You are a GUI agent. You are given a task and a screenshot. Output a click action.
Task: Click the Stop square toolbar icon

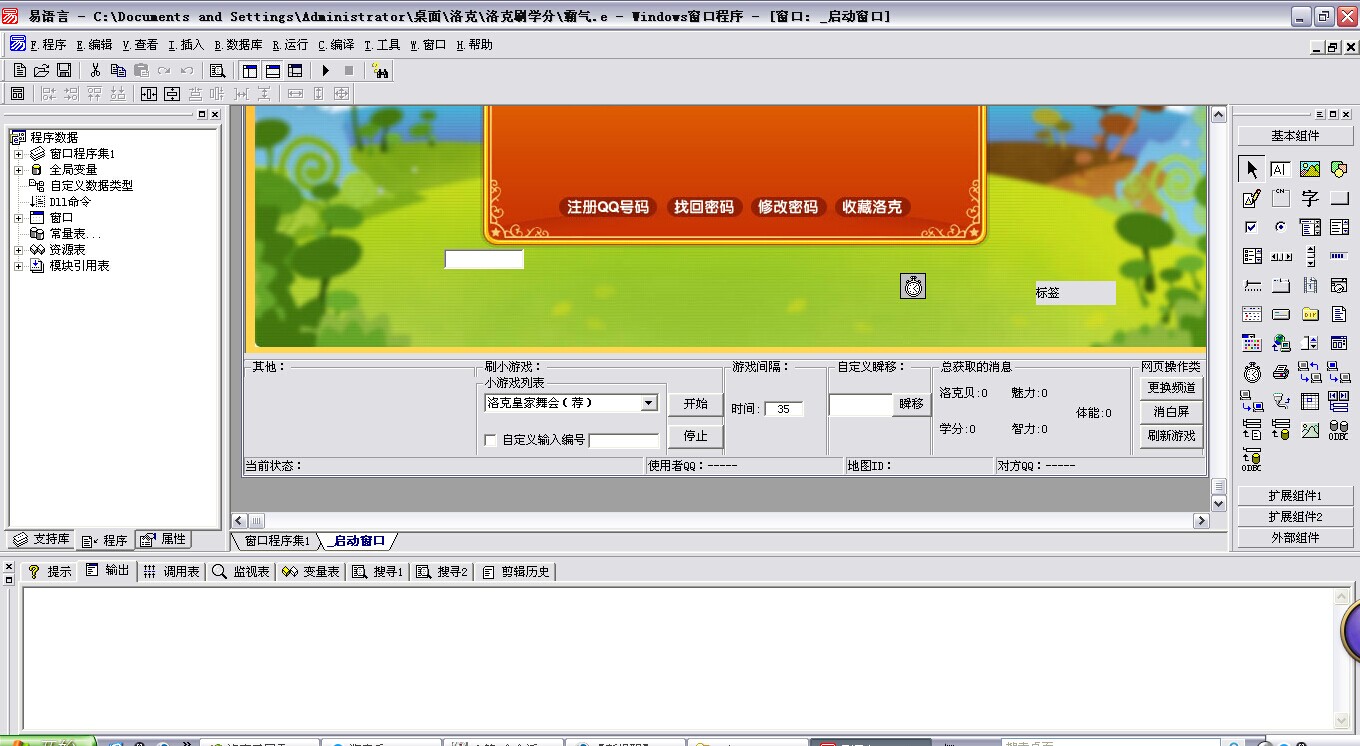coord(349,70)
